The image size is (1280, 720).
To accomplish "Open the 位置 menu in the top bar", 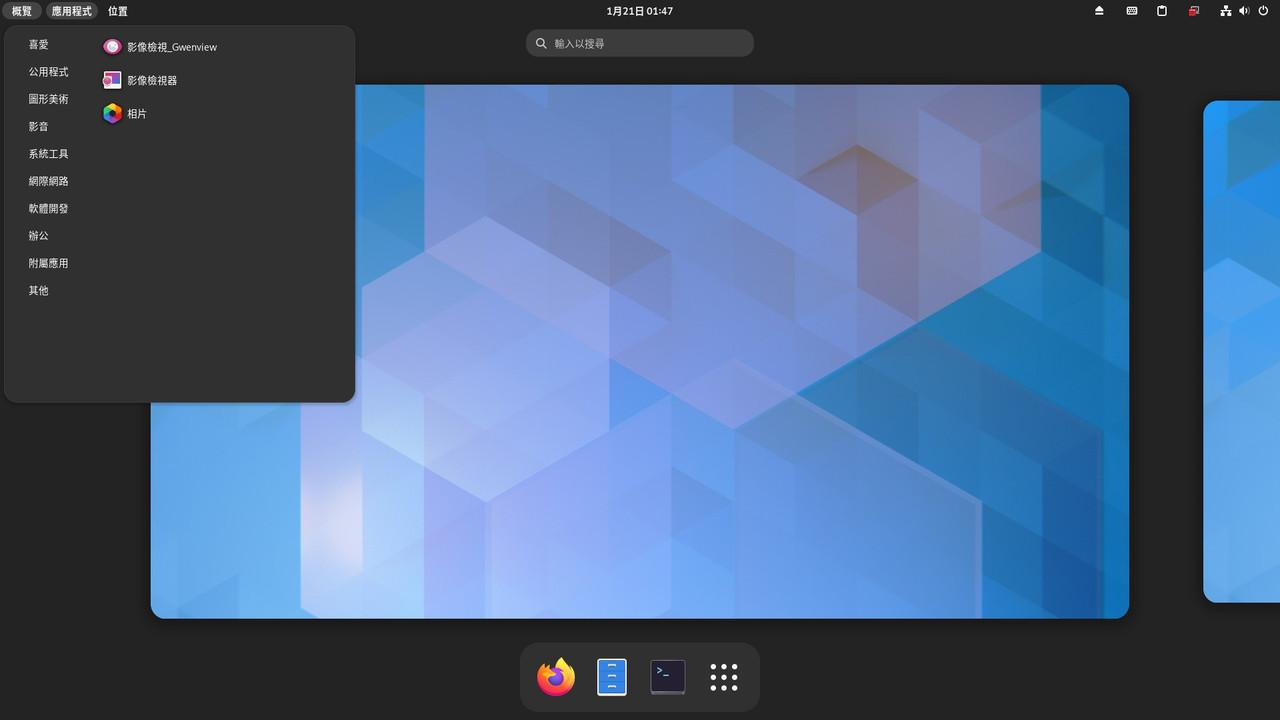I will pyautogui.click(x=117, y=11).
